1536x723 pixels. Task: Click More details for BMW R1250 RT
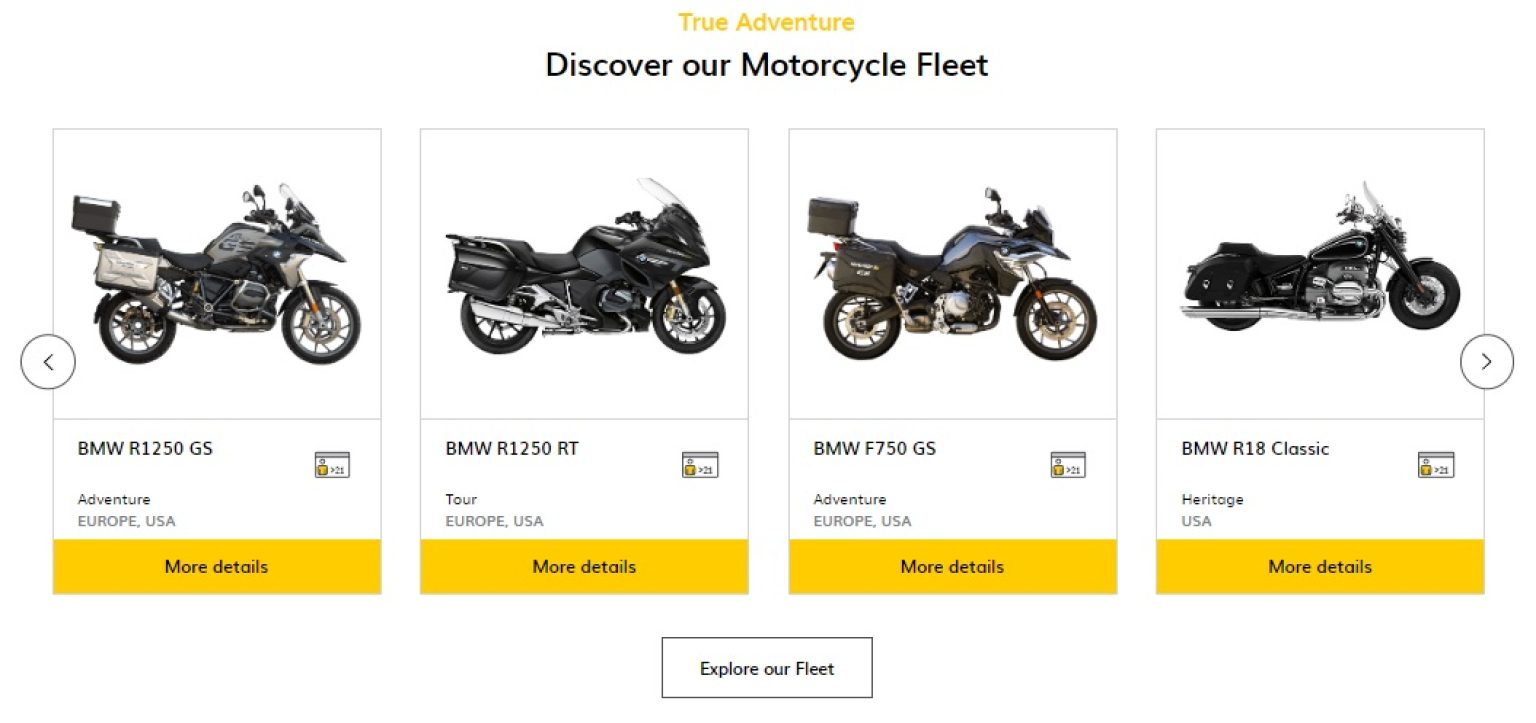click(584, 566)
